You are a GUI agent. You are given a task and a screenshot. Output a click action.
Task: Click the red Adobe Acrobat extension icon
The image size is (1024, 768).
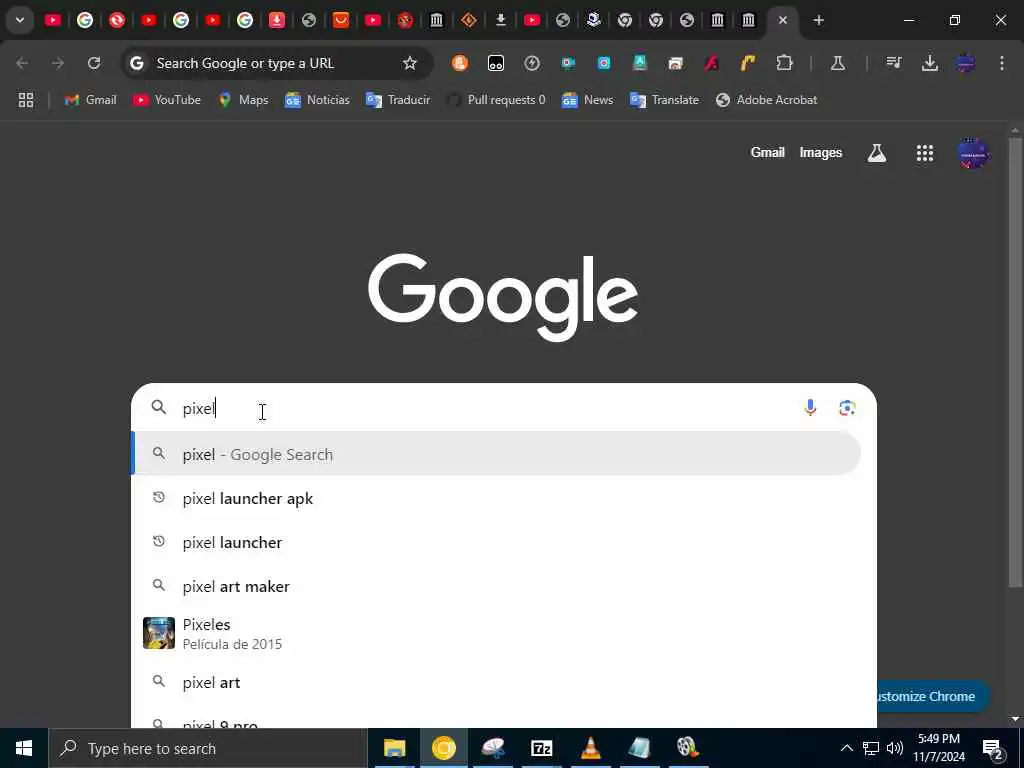pyautogui.click(x=712, y=63)
